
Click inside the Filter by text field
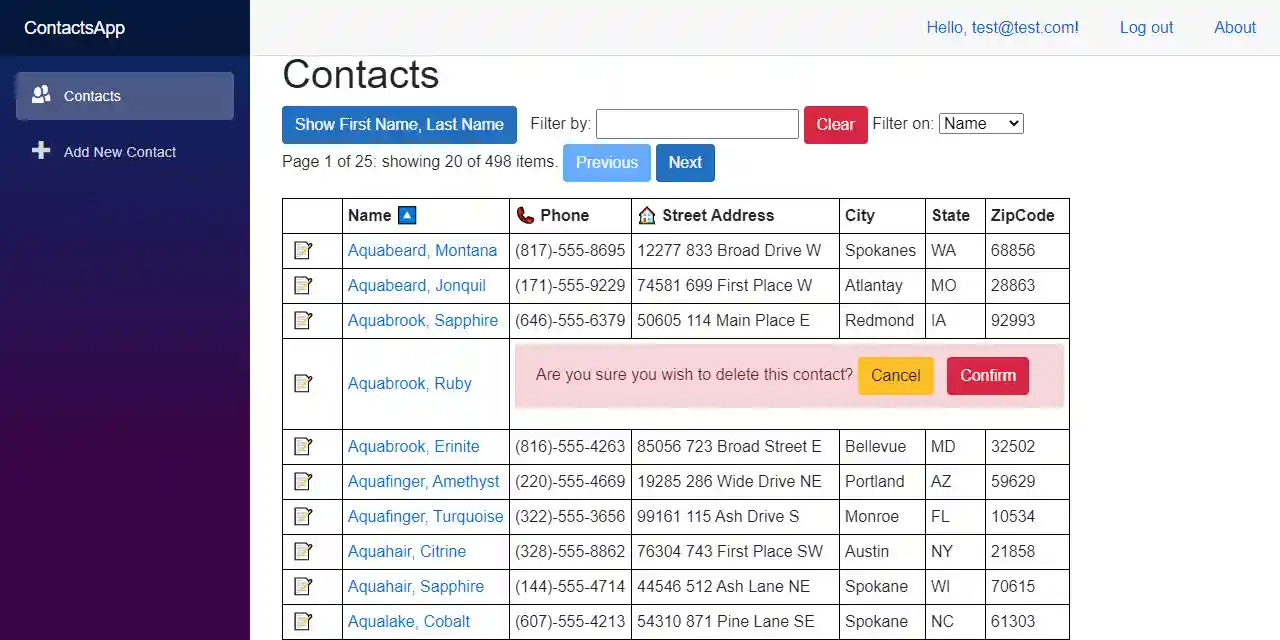(697, 123)
